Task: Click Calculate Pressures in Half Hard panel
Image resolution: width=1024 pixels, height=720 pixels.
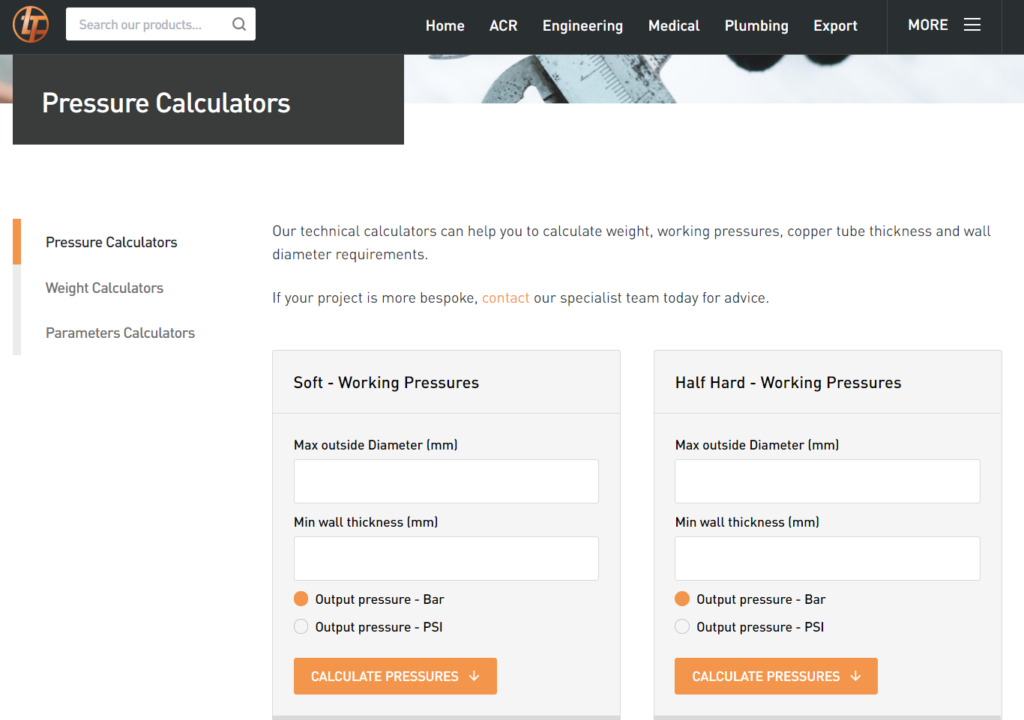Action: point(776,676)
